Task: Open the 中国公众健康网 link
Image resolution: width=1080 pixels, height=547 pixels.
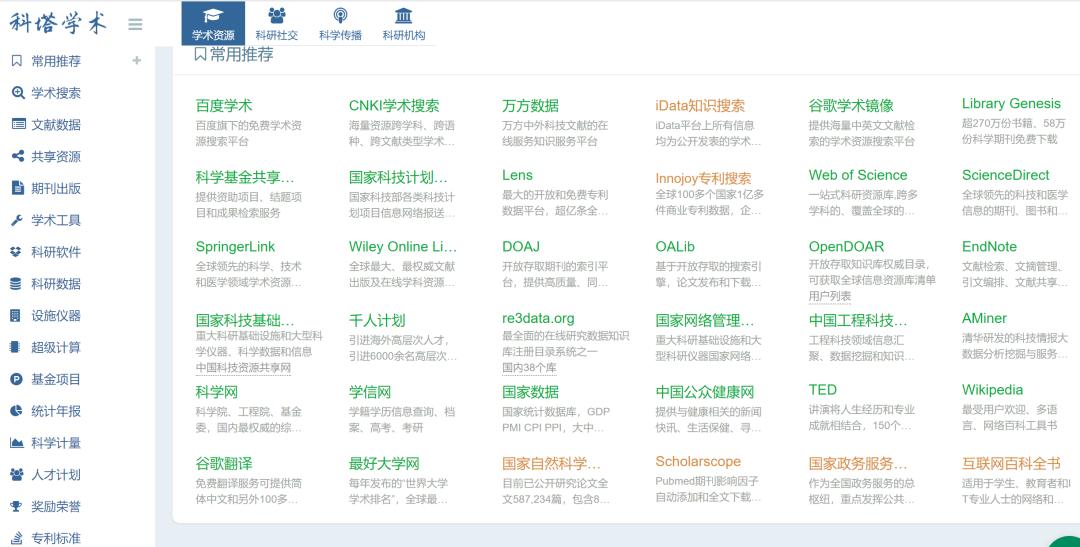Action: pyautogui.click(x=705, y=392)
